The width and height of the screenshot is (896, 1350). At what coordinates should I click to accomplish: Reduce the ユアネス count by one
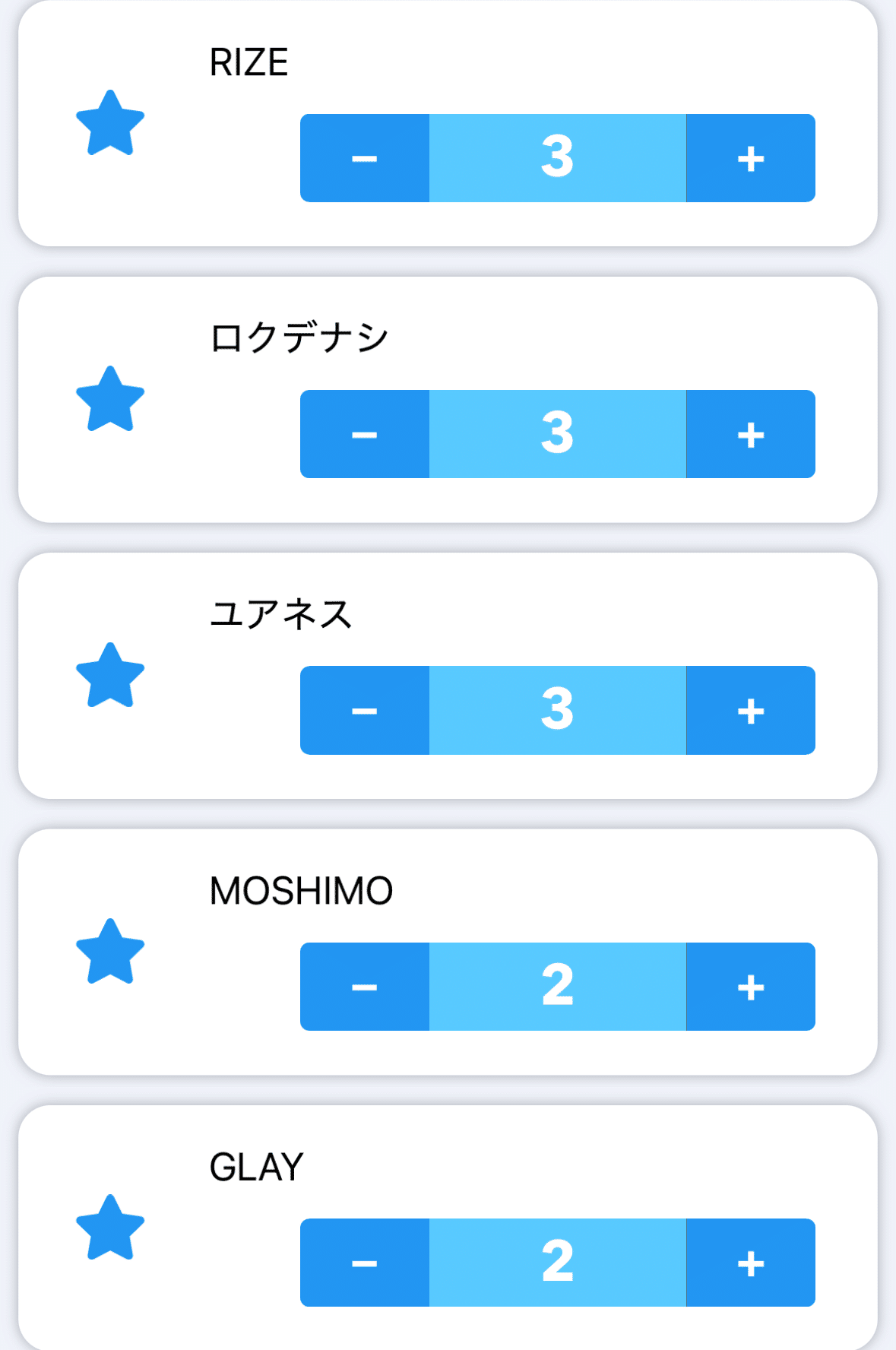tap(365, 710)
